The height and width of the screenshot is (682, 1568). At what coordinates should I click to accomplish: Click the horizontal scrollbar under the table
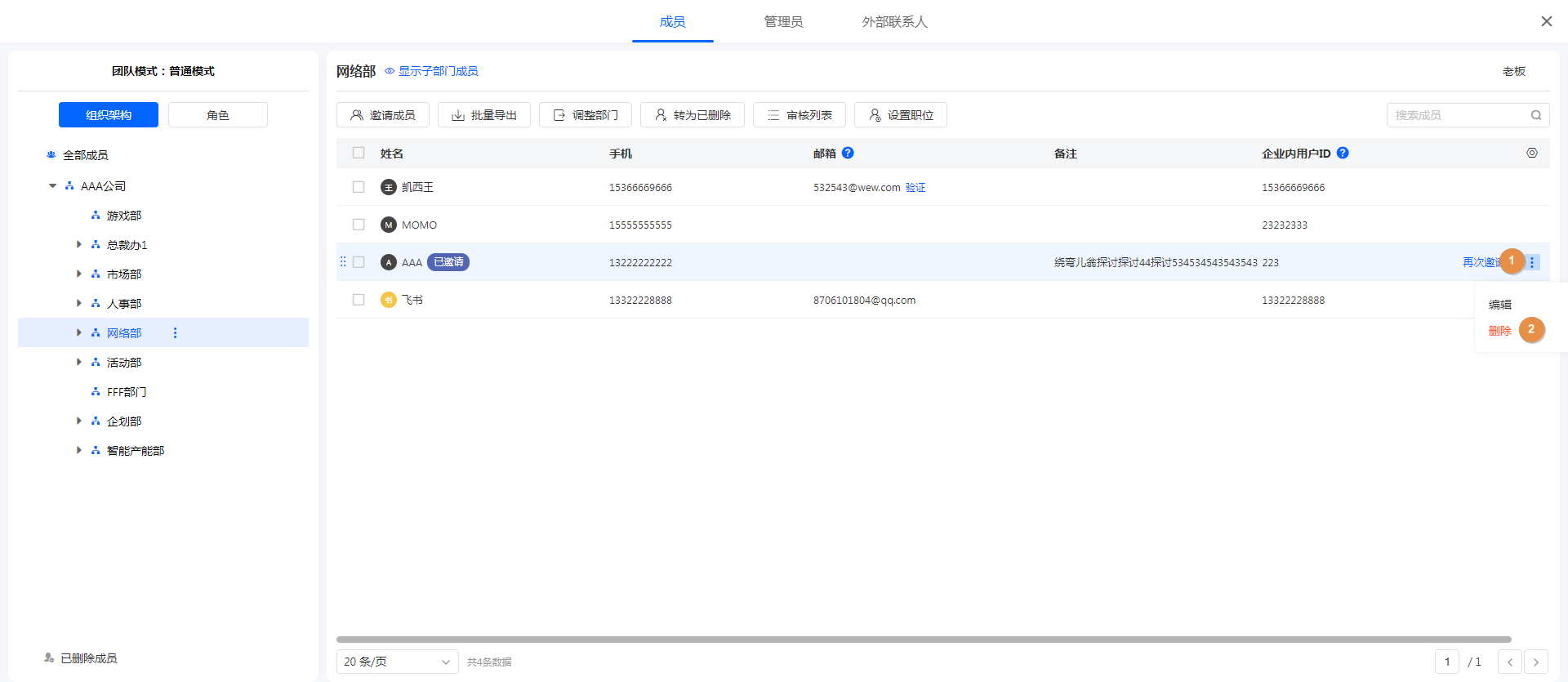(x=923, y=640)
